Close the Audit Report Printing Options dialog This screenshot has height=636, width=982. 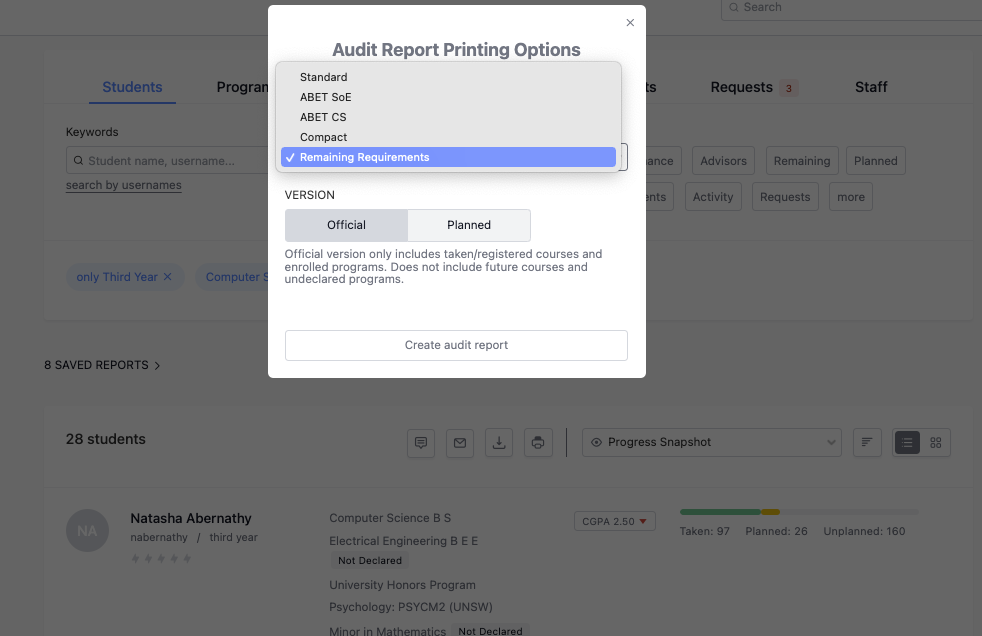(x=630, y=23)
